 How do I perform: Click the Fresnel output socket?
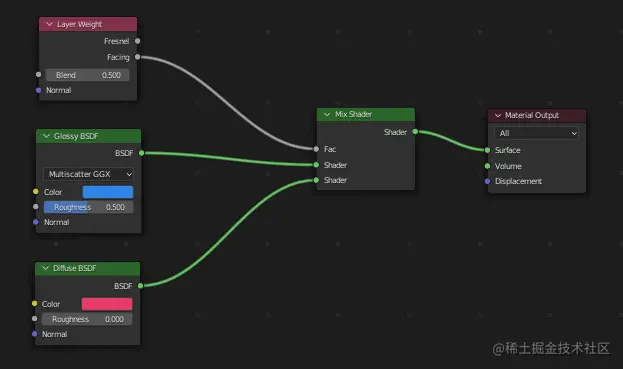137,41
